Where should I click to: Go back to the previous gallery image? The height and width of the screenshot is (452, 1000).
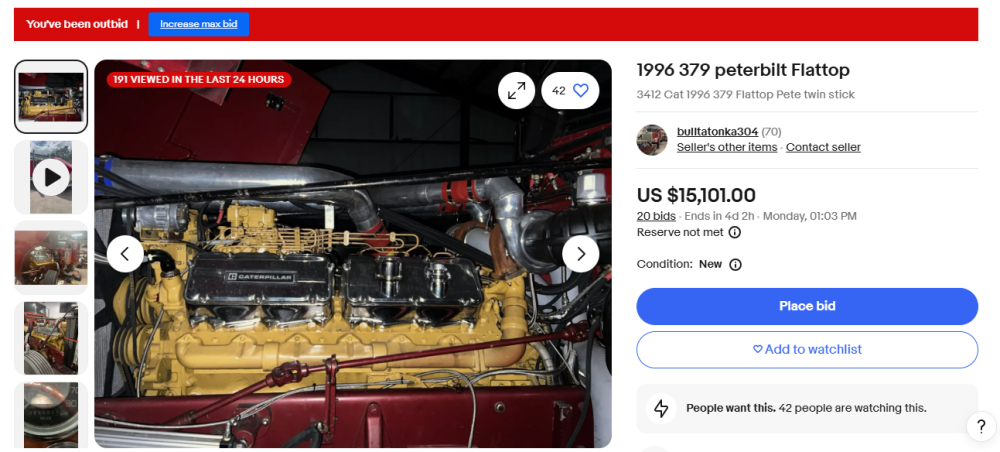tap(125, 254)
